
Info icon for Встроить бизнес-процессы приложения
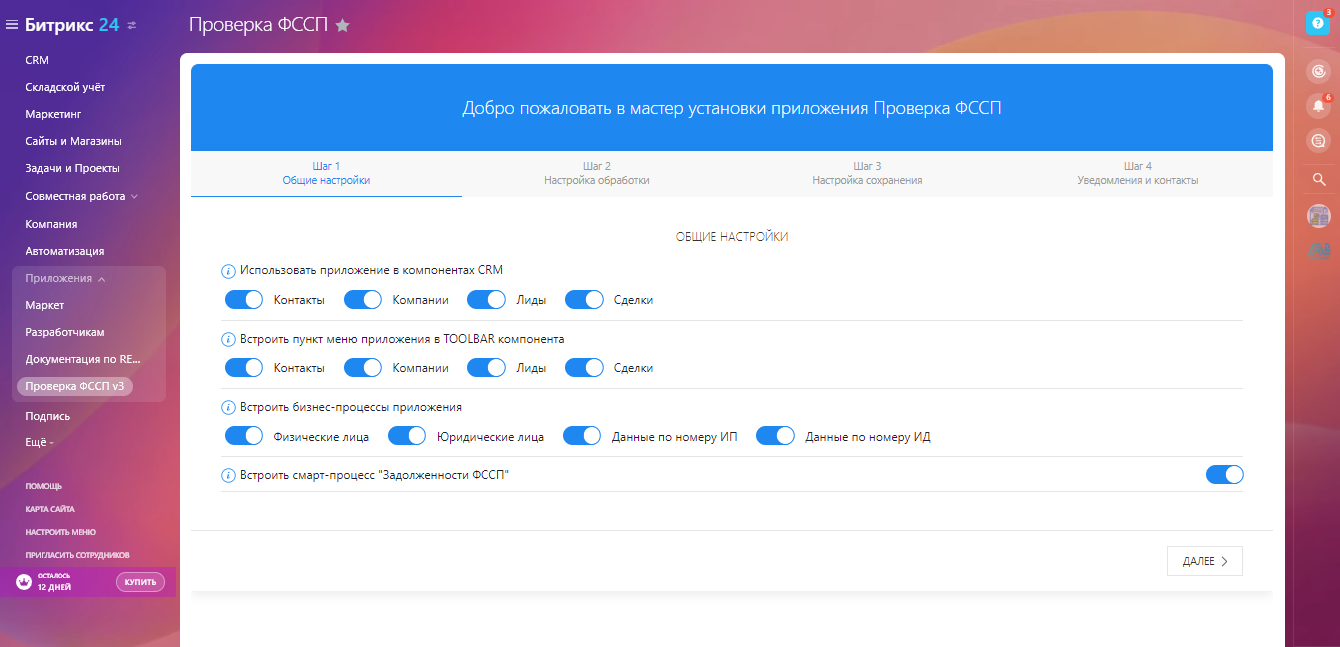point(227,407)
